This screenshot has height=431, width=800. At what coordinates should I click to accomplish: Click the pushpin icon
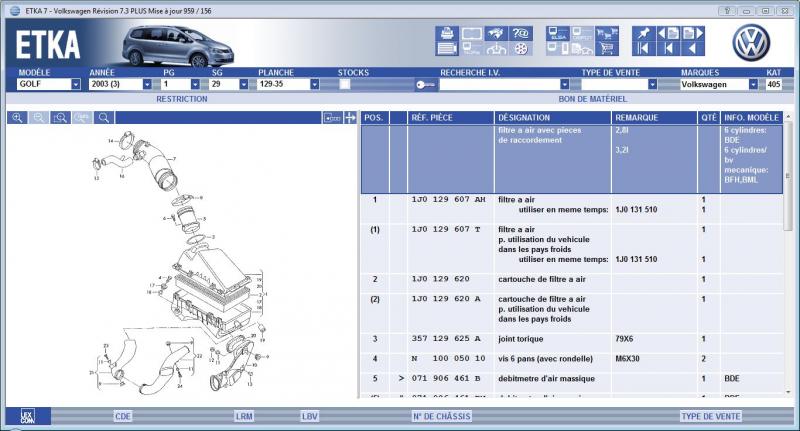click(643, 34)
